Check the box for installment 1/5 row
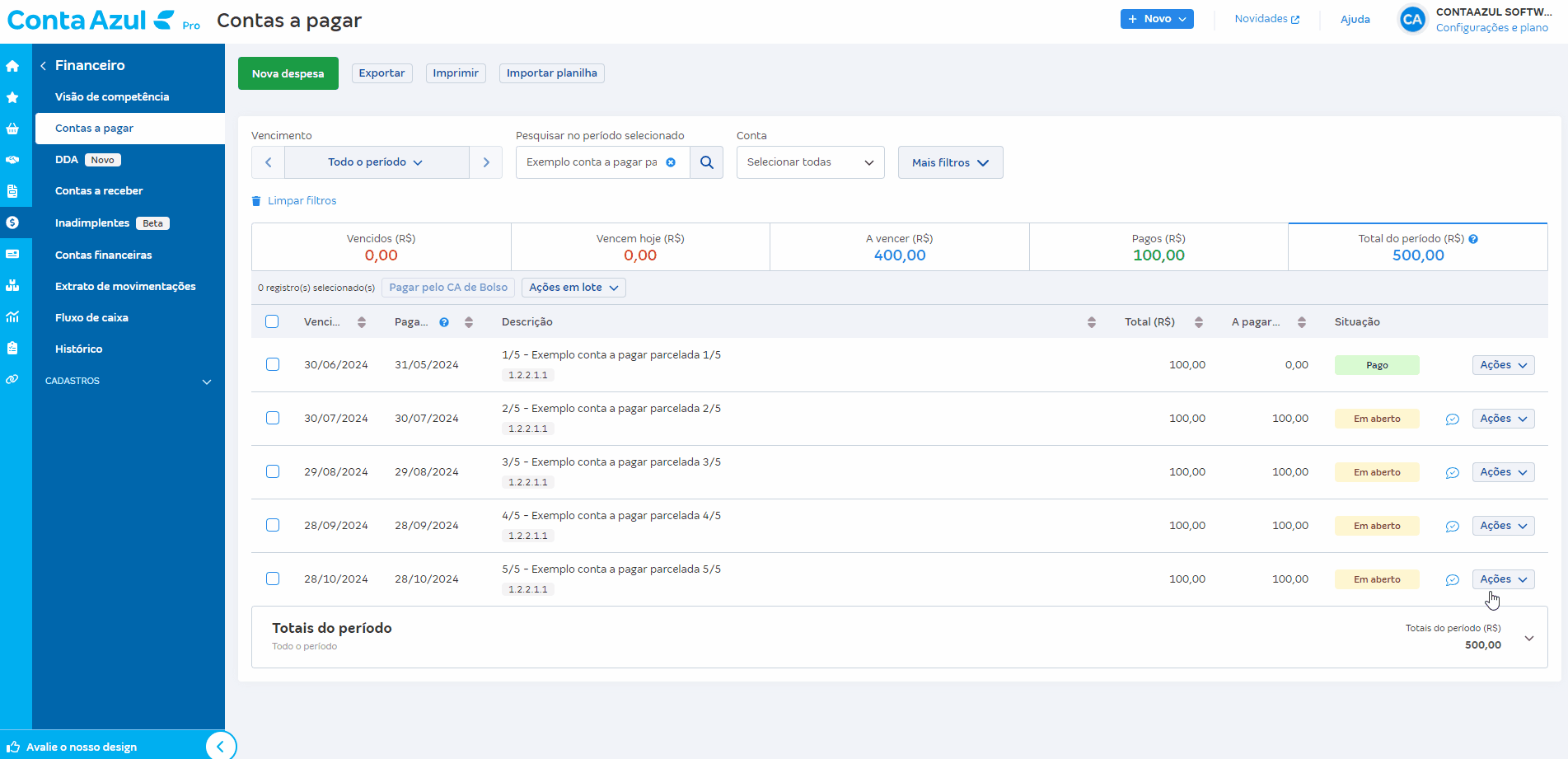The image size is (1568, 759). [273, 364]
